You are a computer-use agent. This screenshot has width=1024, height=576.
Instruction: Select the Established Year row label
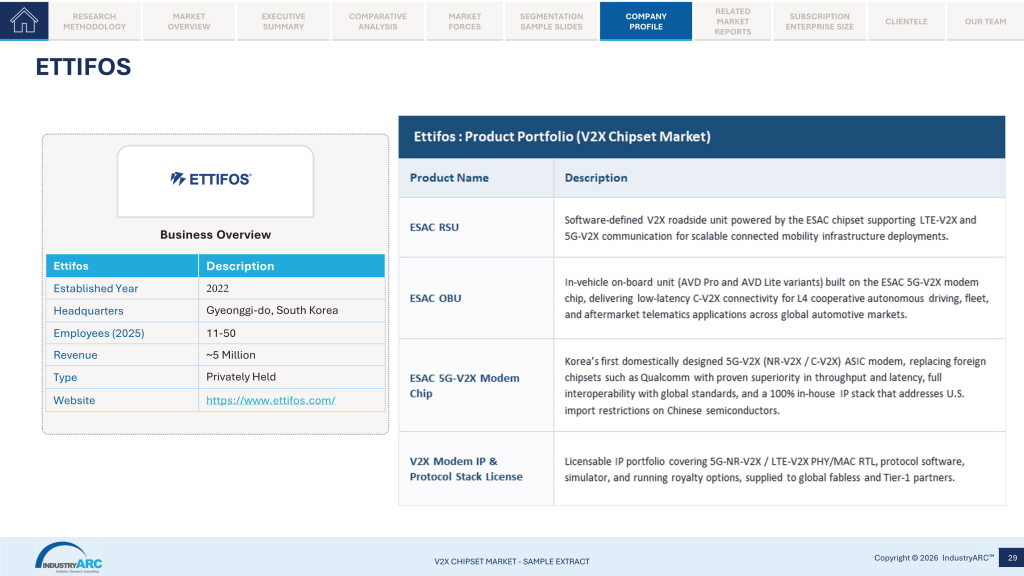click(96, 288)
